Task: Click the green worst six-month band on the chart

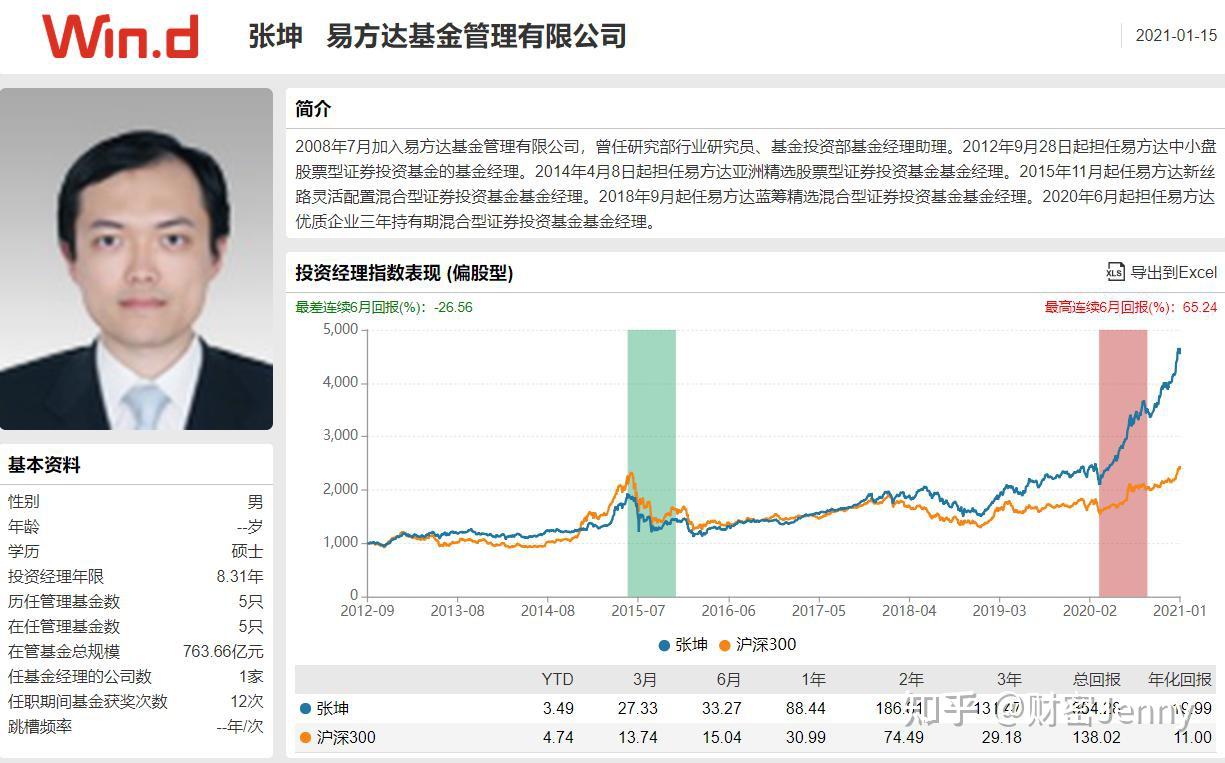Action: (651, 463)
